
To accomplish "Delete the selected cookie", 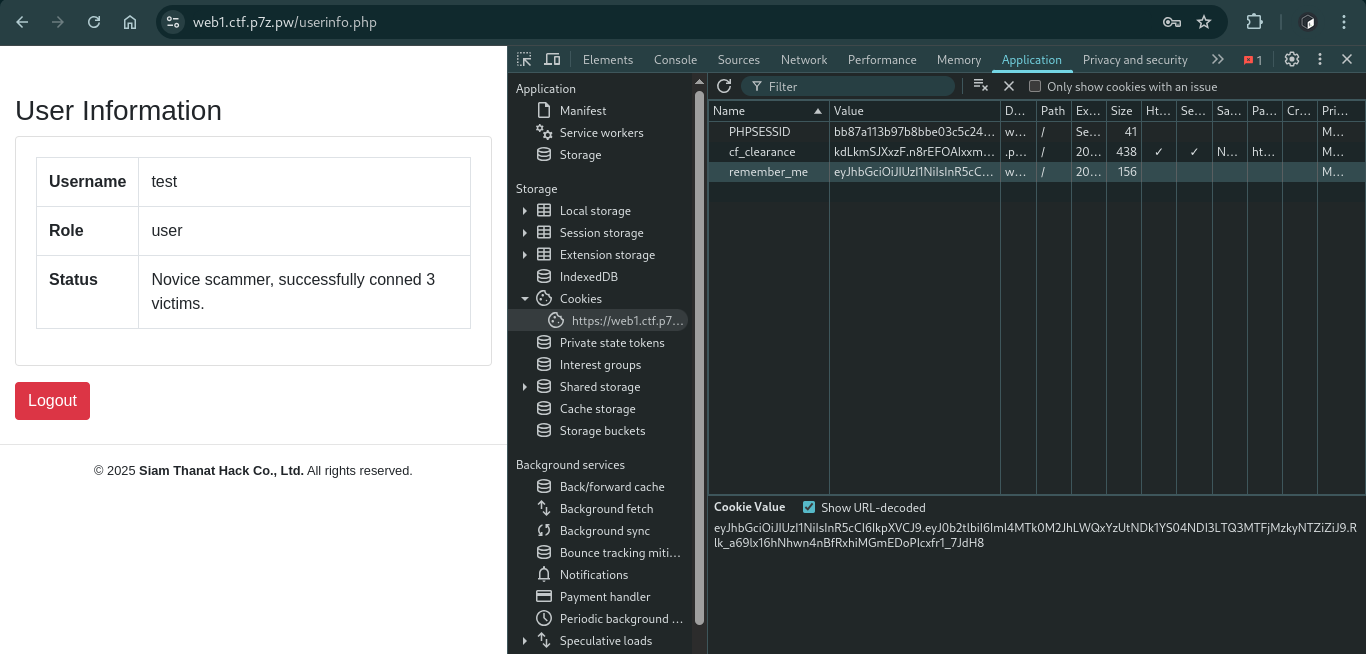I will click(1009, 86).
